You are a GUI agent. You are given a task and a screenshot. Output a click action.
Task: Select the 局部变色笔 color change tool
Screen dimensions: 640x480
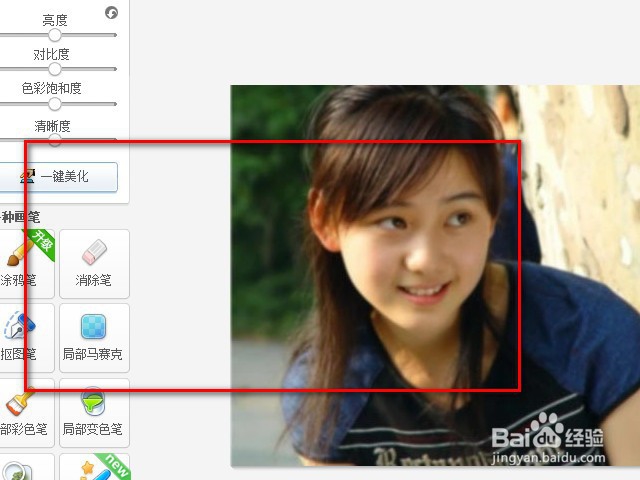[94, 413]
